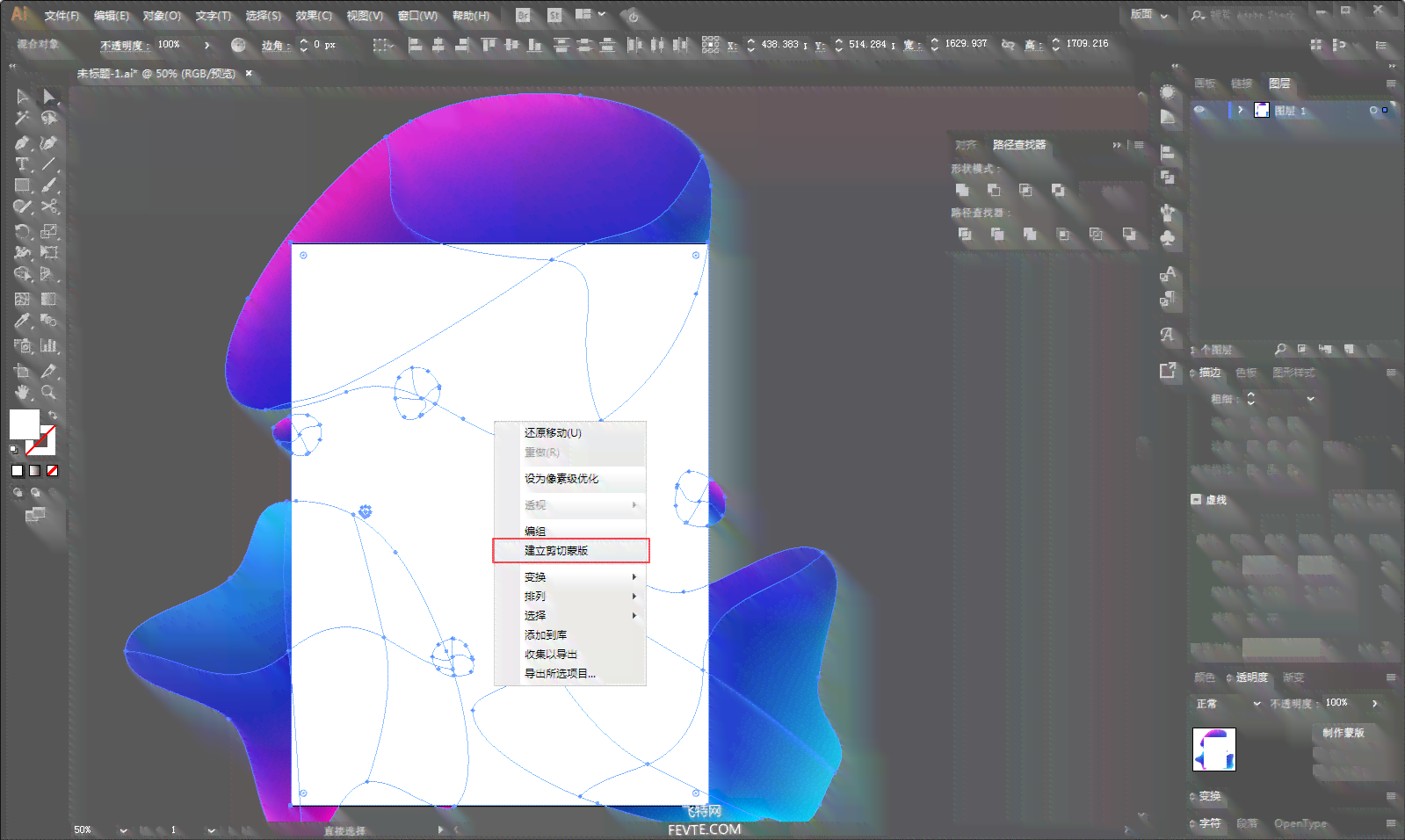The image size is (1405, 840).
Task: Select the Direct Selection tool
Action: click(x=49, y=97)
